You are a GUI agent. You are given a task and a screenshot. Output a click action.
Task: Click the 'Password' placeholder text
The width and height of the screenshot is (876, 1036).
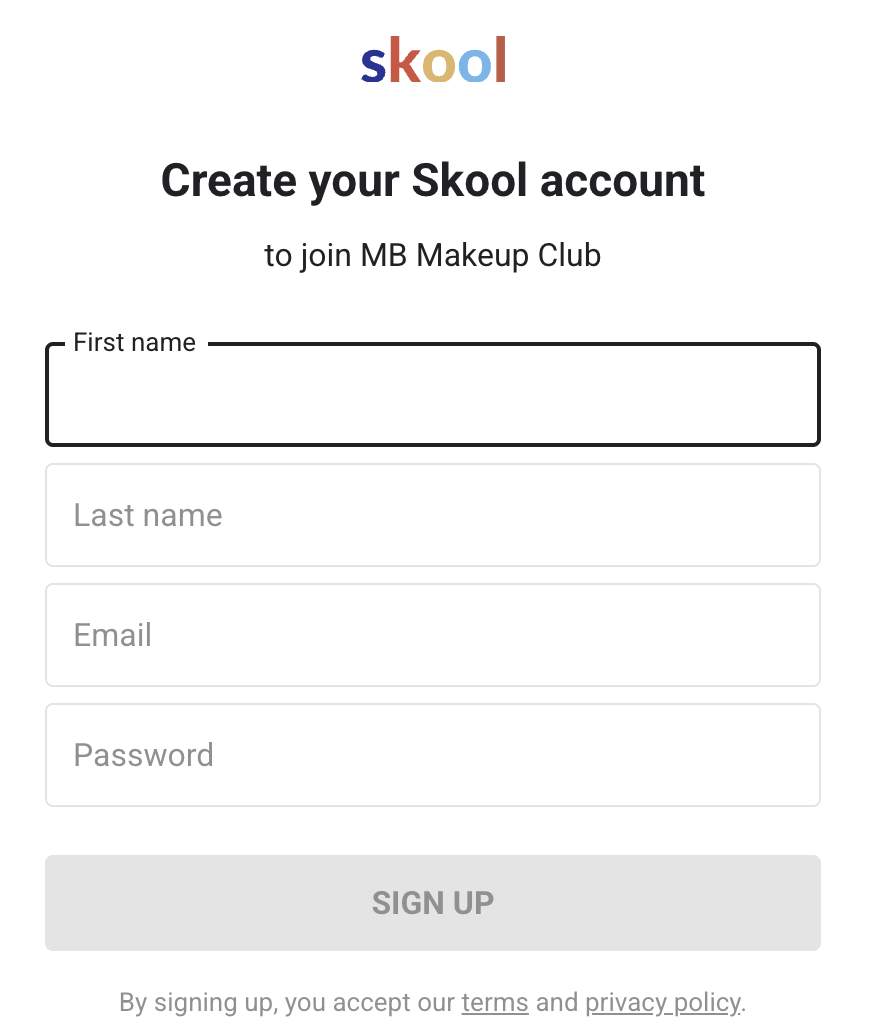point(144,755)
